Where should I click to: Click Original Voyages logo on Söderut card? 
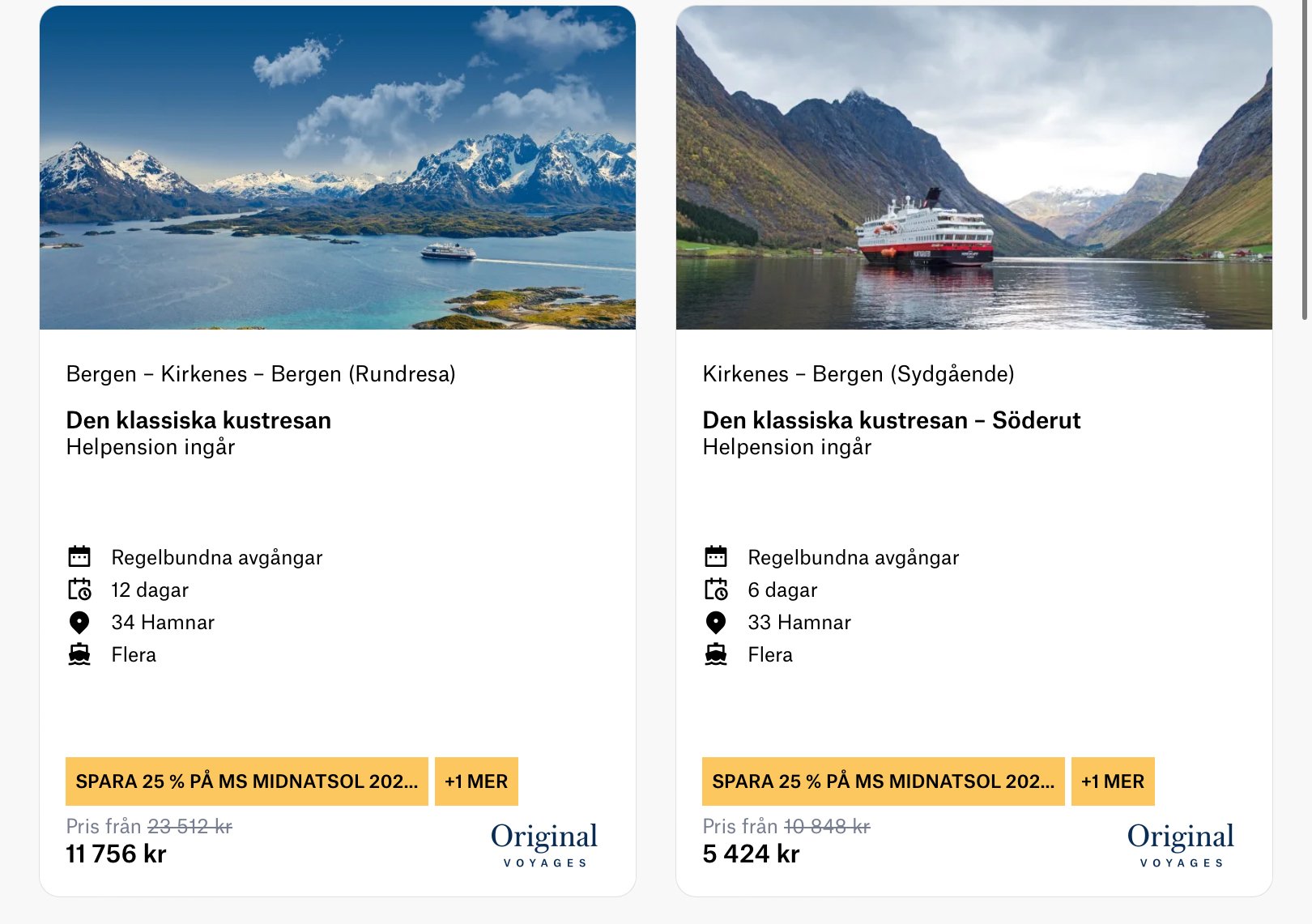(1181, 844)
